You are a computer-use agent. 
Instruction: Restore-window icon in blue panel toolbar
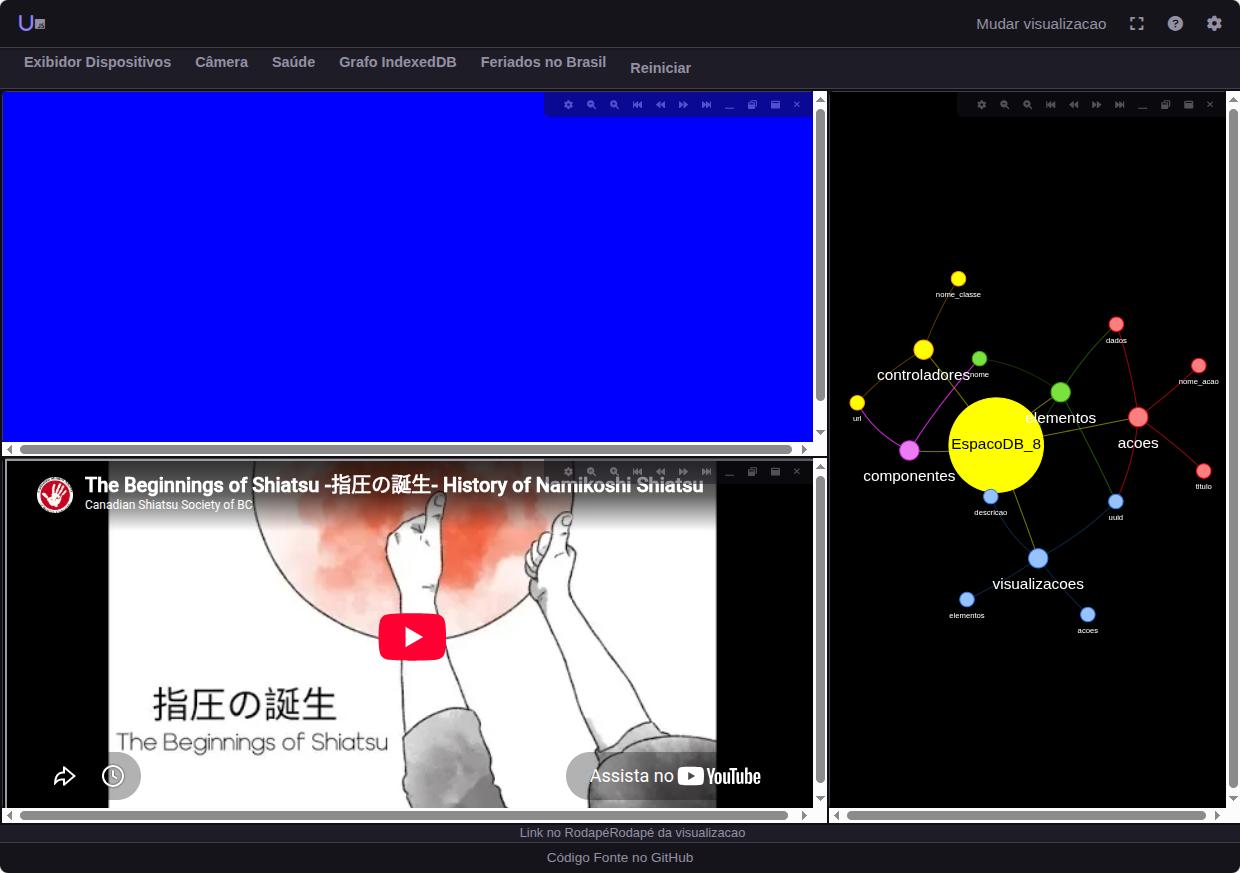pyautogui.click(x=752, y=105)
